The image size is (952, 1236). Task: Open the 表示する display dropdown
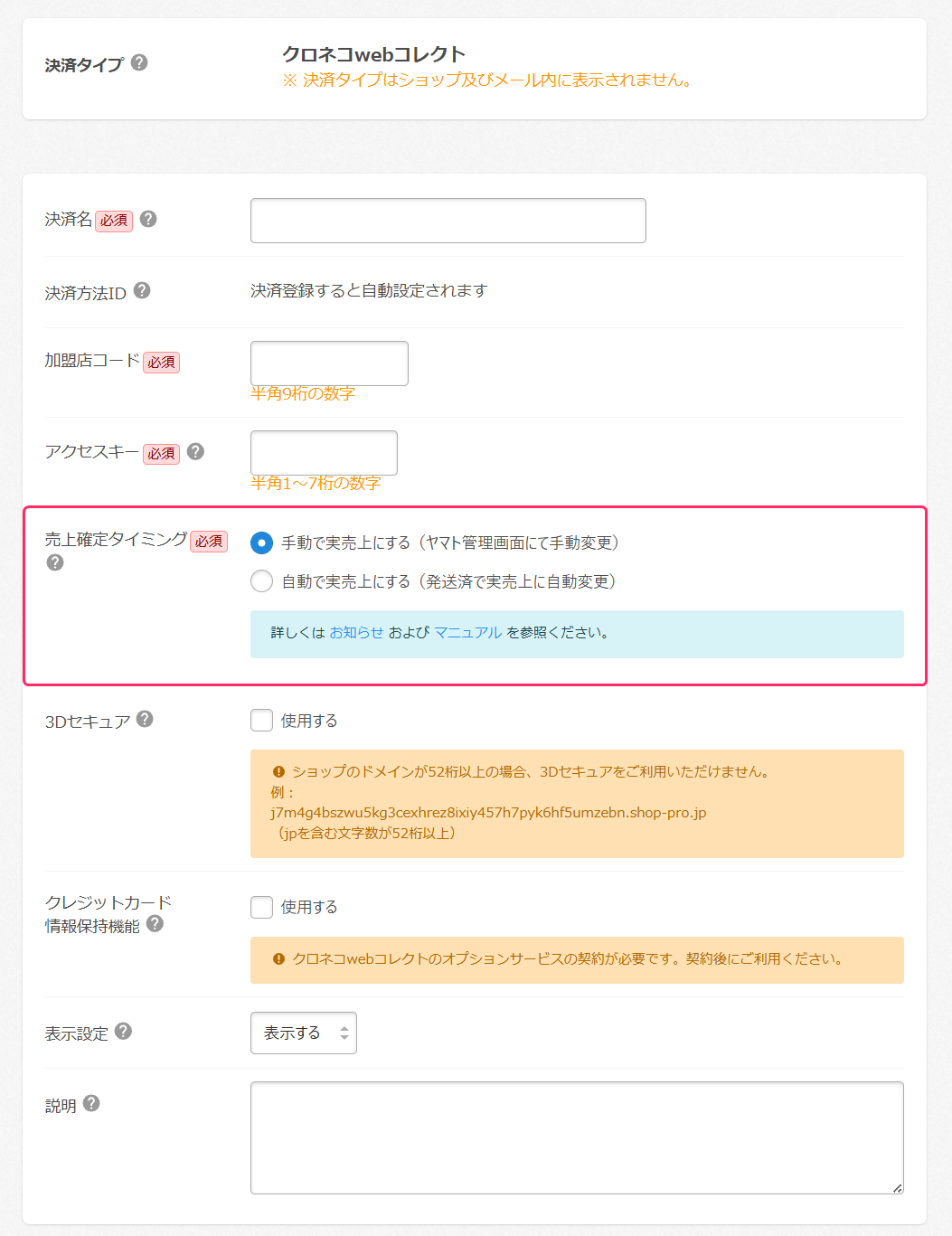[304, 1033]
